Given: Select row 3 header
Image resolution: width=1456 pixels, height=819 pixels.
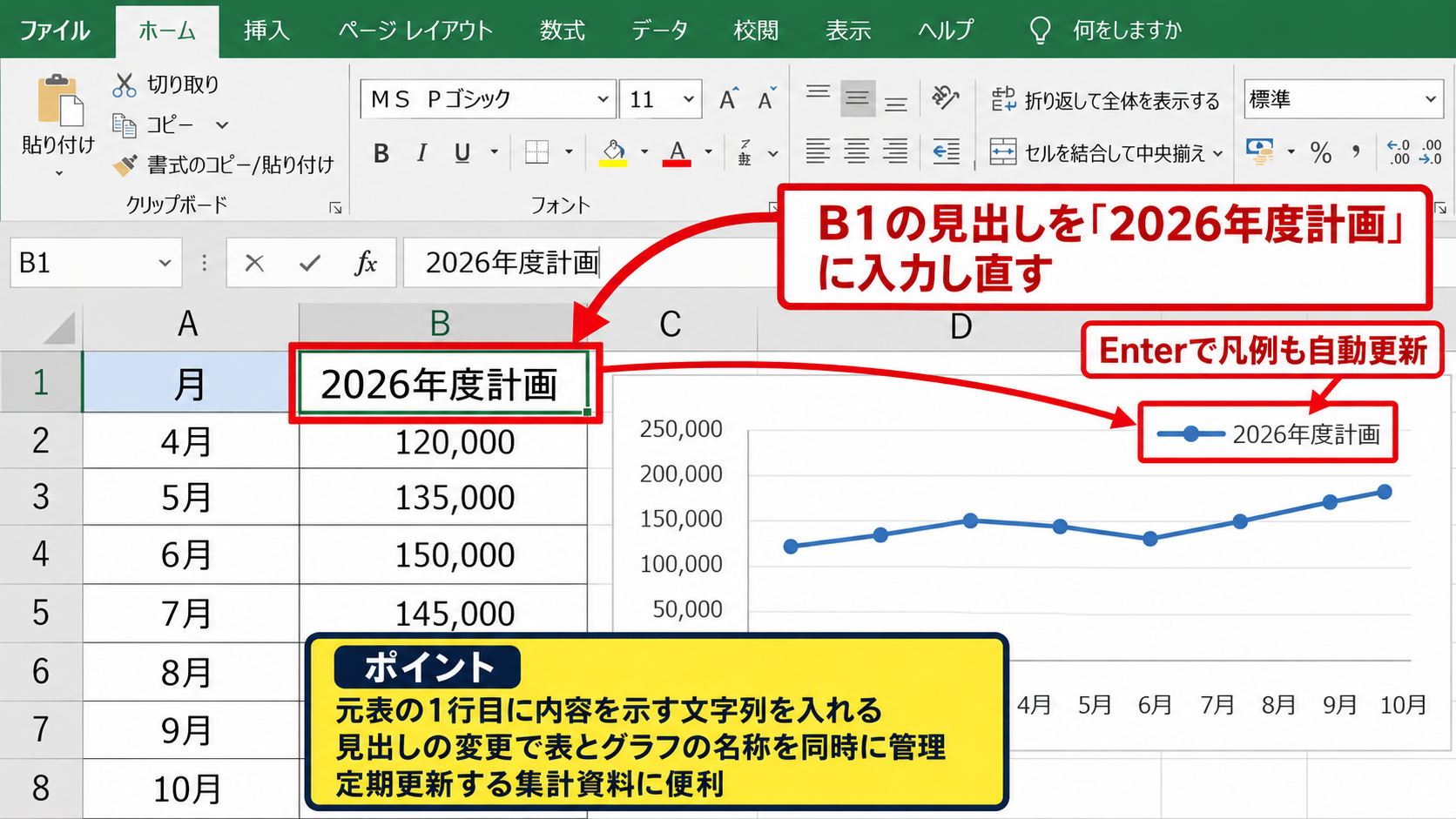Looking at the screenshot, I should (x=41, y=497).
